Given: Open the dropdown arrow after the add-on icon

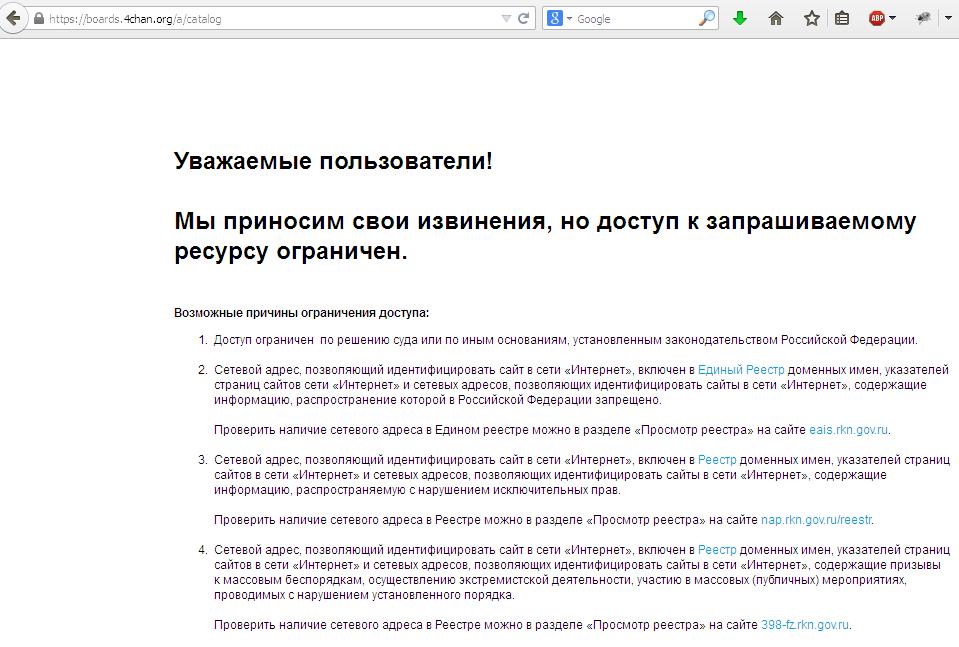Looking at the screenshot, I should tap(949, 18).
